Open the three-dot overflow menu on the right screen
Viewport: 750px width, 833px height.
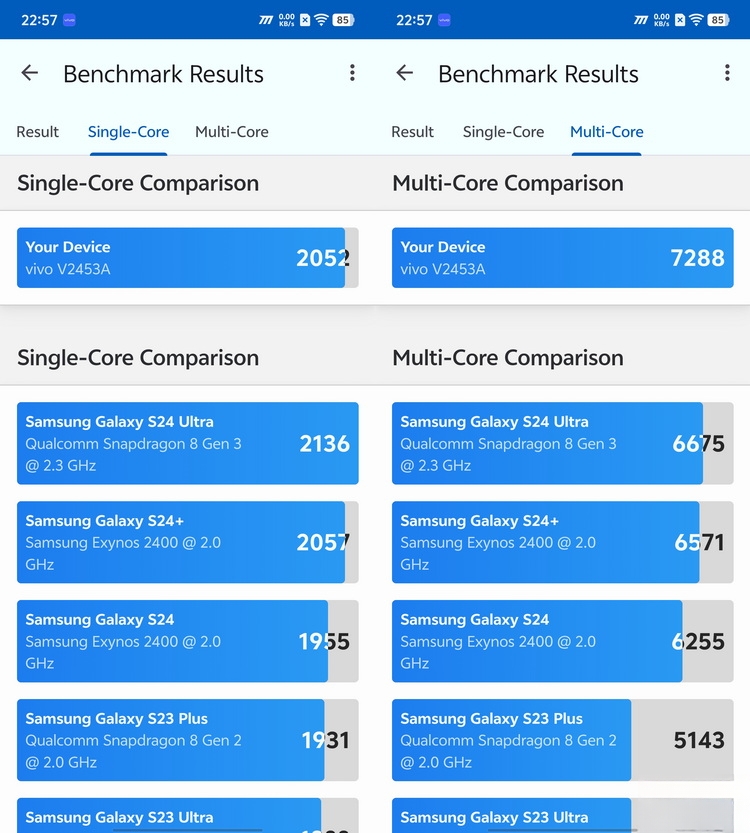click(x=727, y=73)
